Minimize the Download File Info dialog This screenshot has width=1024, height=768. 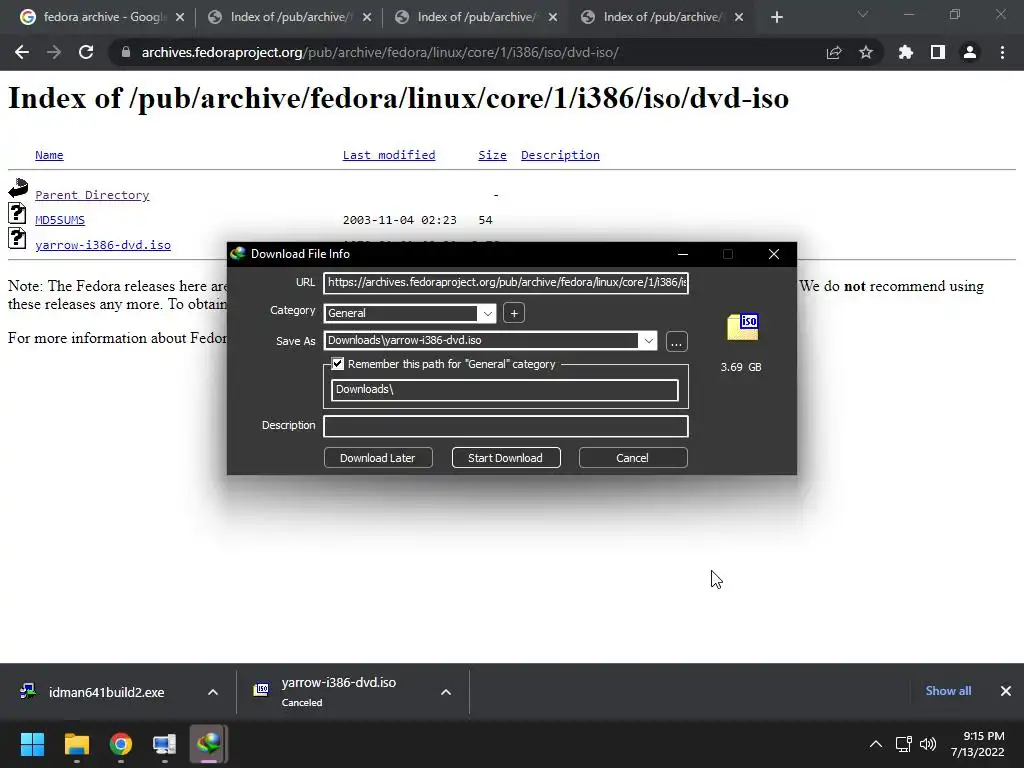[x=682, y=254]
